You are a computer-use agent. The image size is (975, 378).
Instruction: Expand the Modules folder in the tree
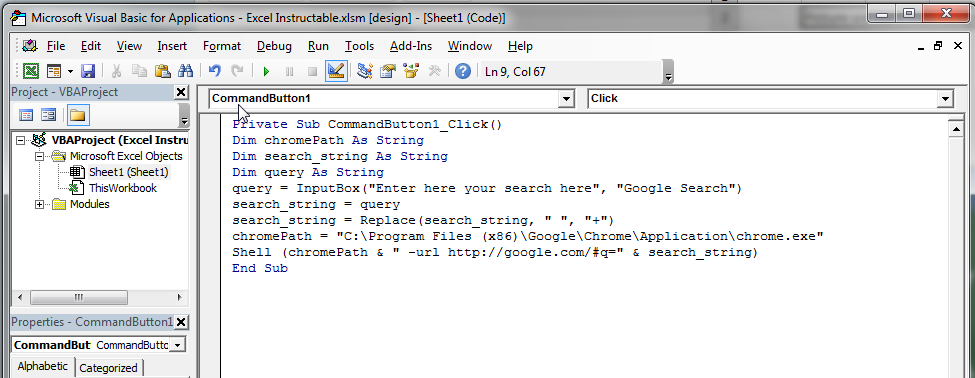tap(40, 204)
